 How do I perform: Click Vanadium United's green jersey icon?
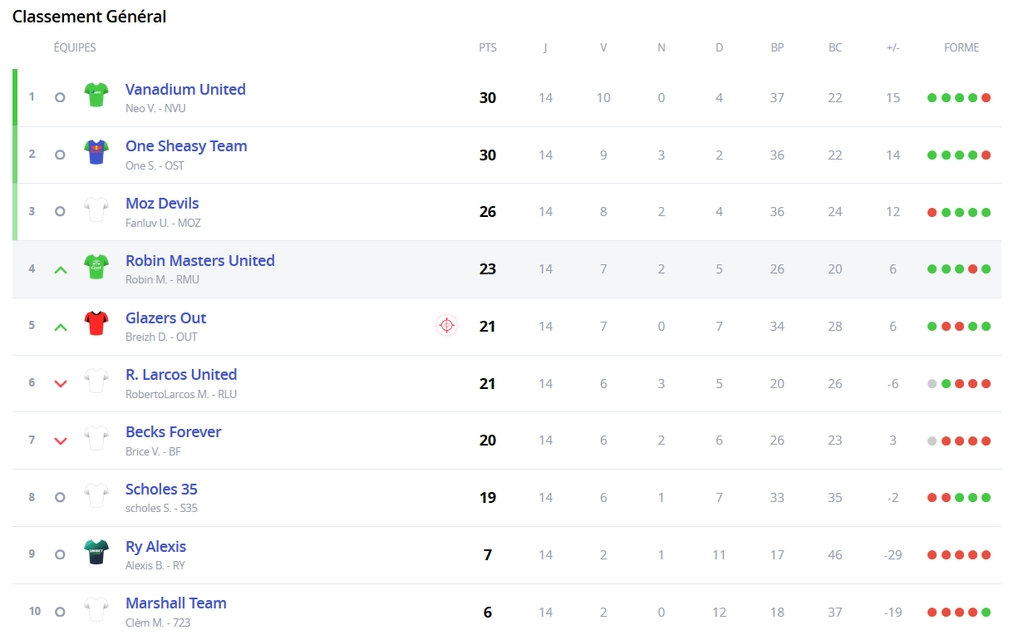coord(96,95)
